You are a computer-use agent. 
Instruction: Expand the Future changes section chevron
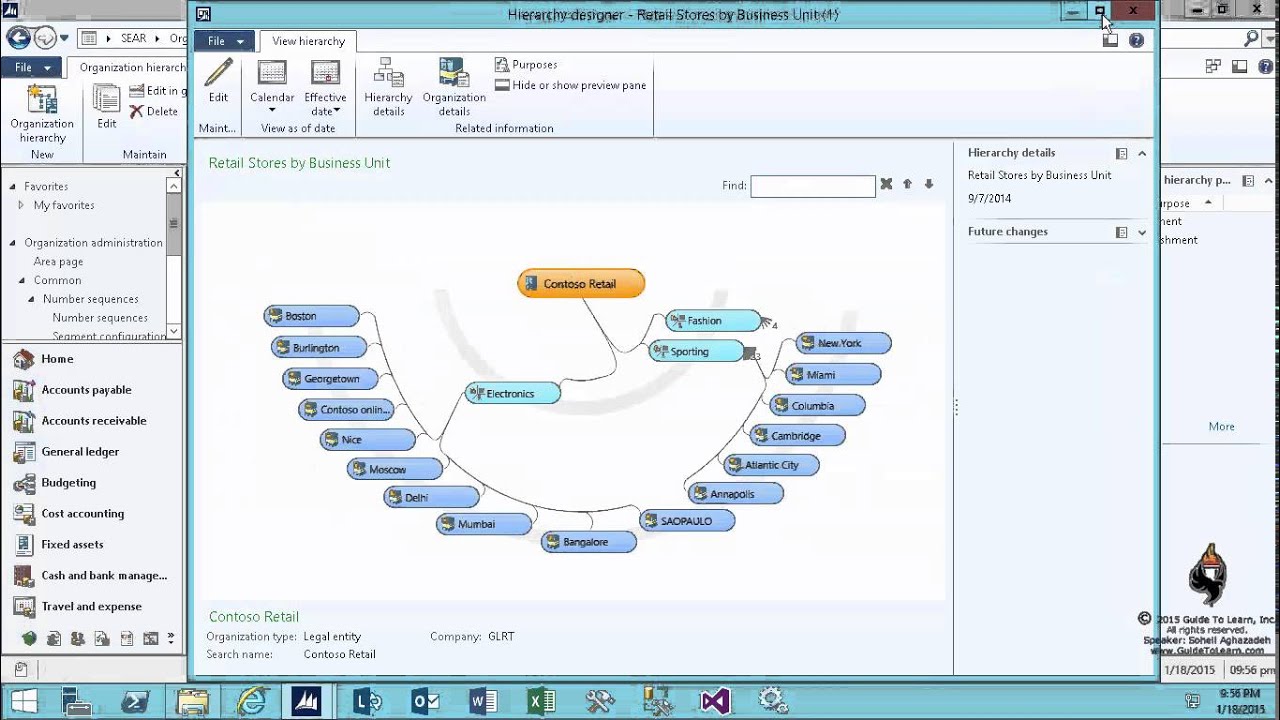1142,232
